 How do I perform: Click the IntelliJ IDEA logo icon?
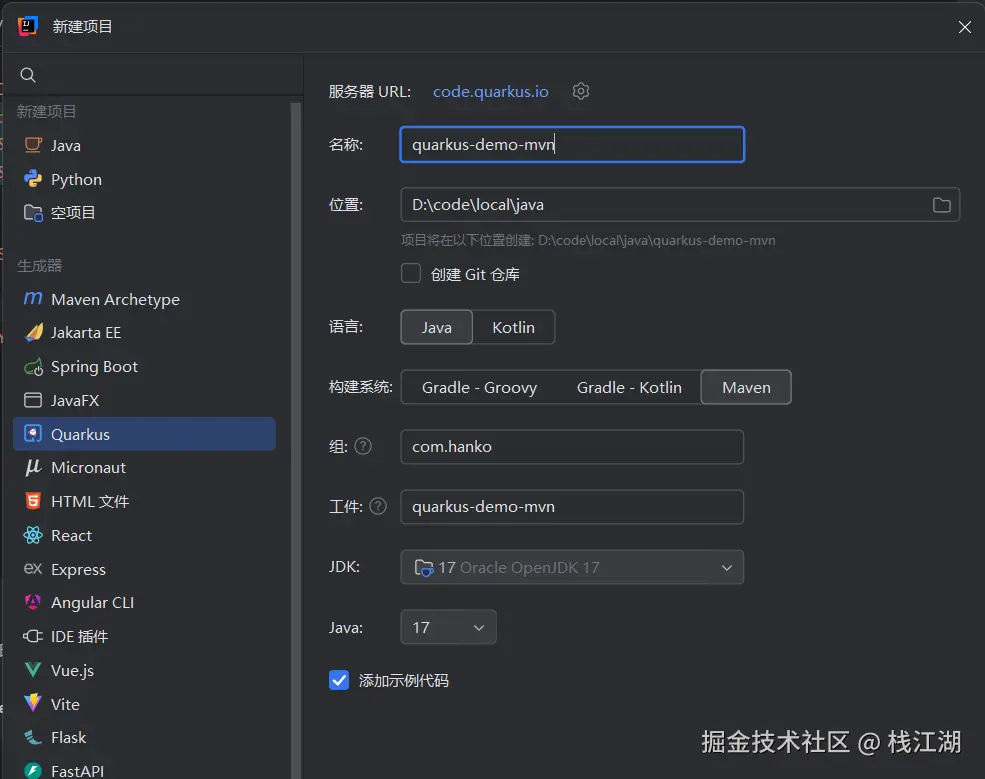pos(28,26)
